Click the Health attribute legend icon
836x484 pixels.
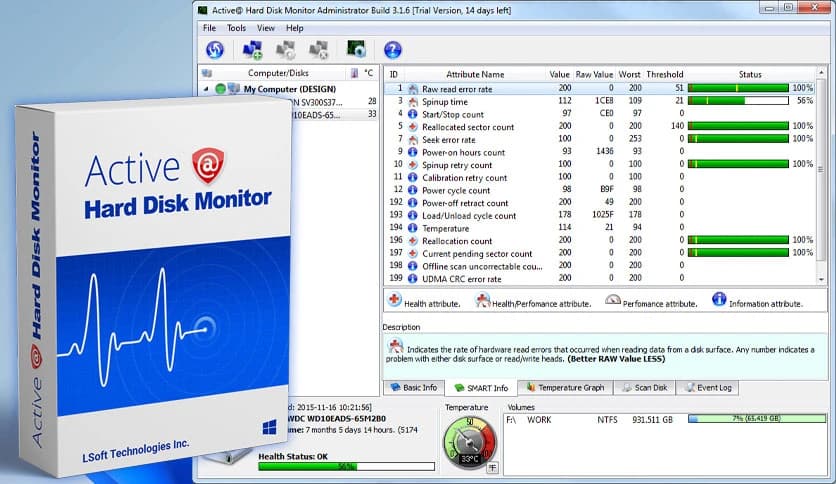394,300
